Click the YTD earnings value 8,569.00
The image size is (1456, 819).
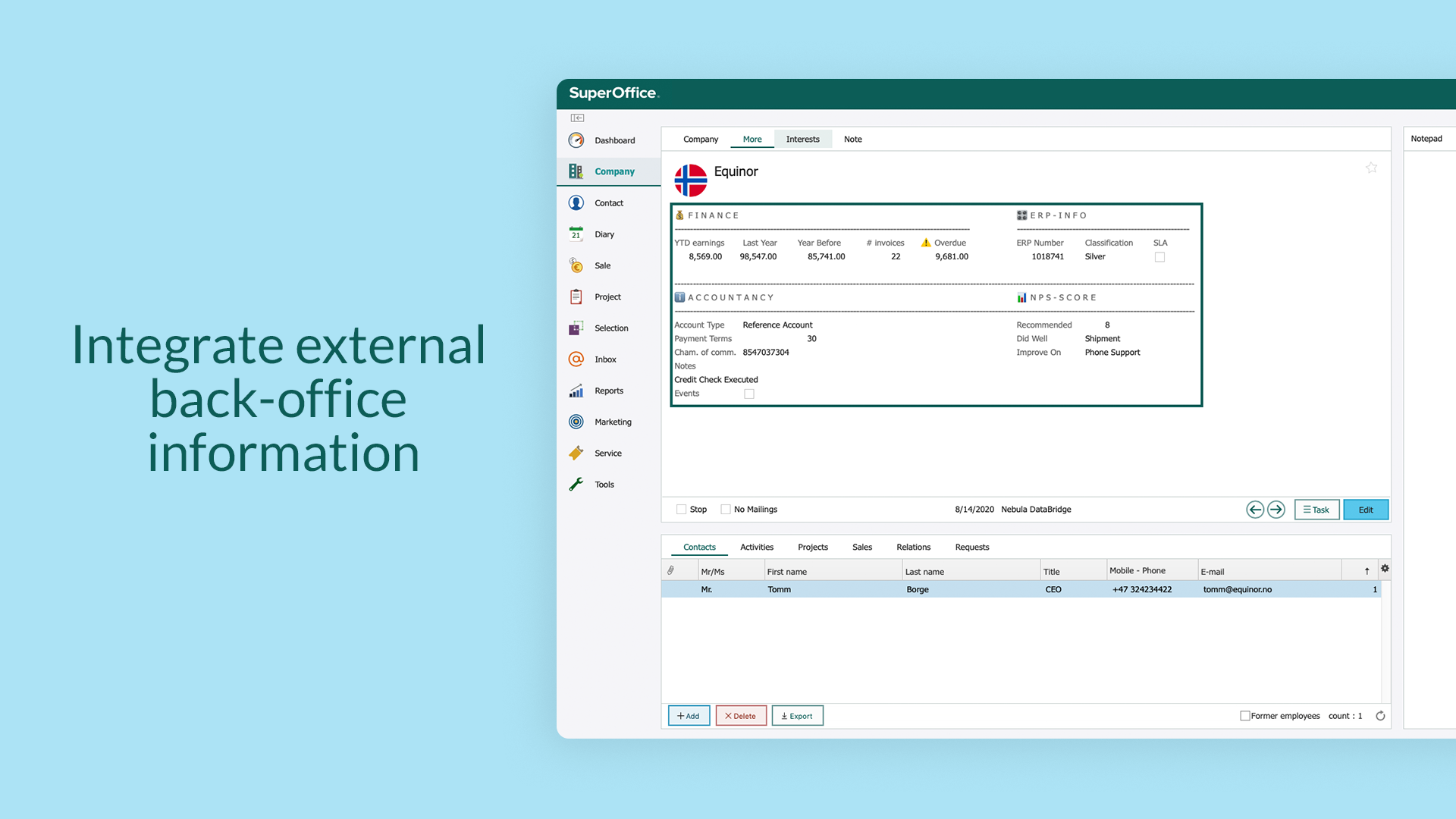tap(705, 256)
